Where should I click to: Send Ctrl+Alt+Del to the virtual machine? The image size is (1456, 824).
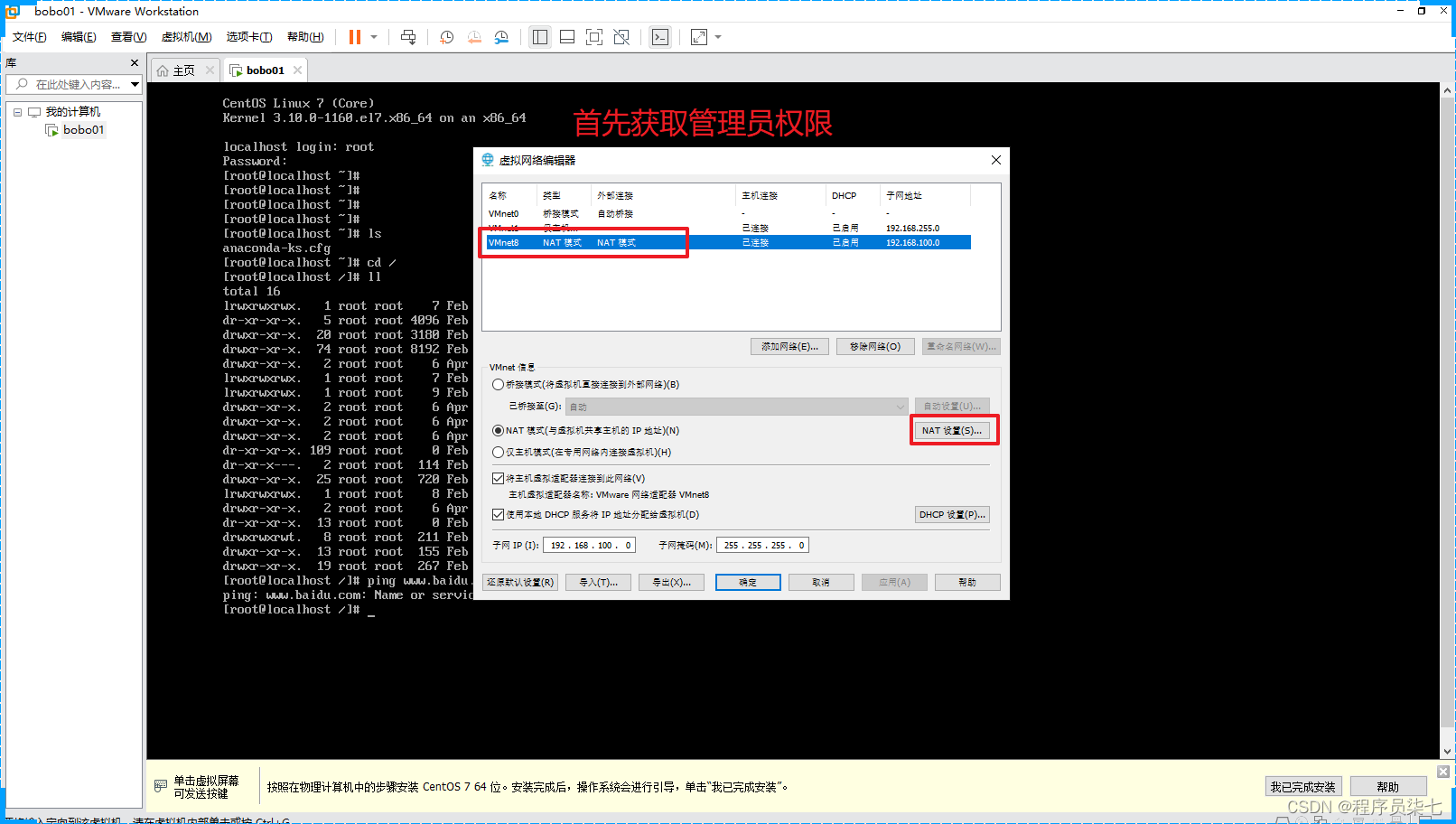pyautogui.click(x=408, y=37)
